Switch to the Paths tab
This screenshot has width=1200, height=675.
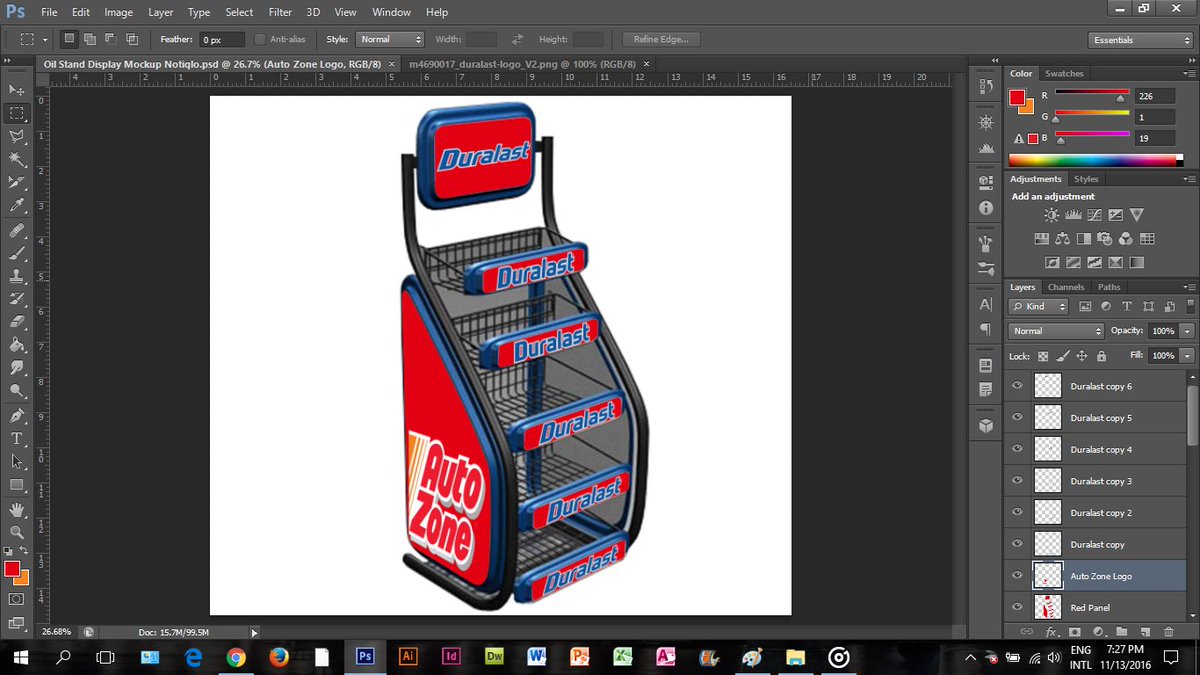point(1109,287)
